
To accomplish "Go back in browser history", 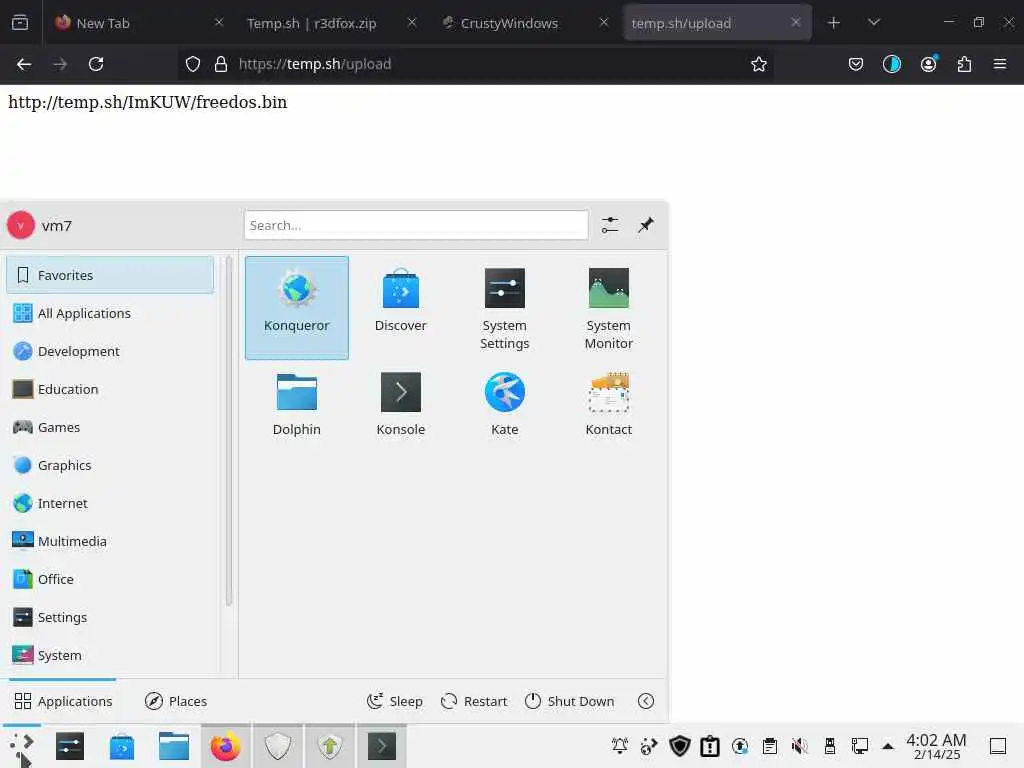I will tap(24, 64).
